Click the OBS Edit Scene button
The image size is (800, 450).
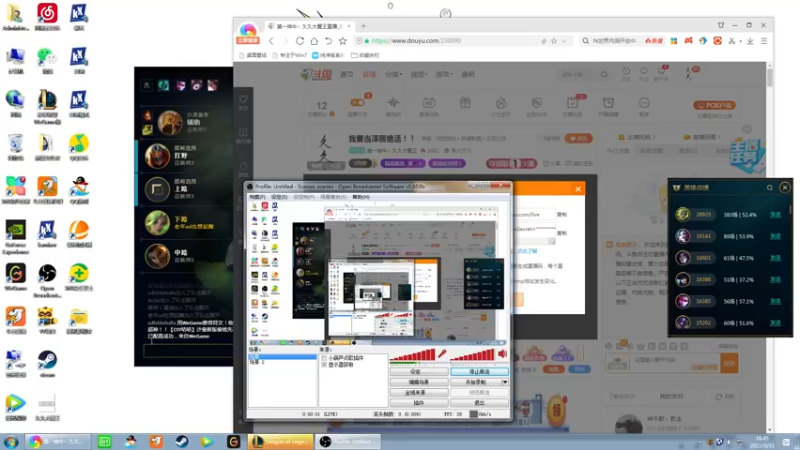419,382
